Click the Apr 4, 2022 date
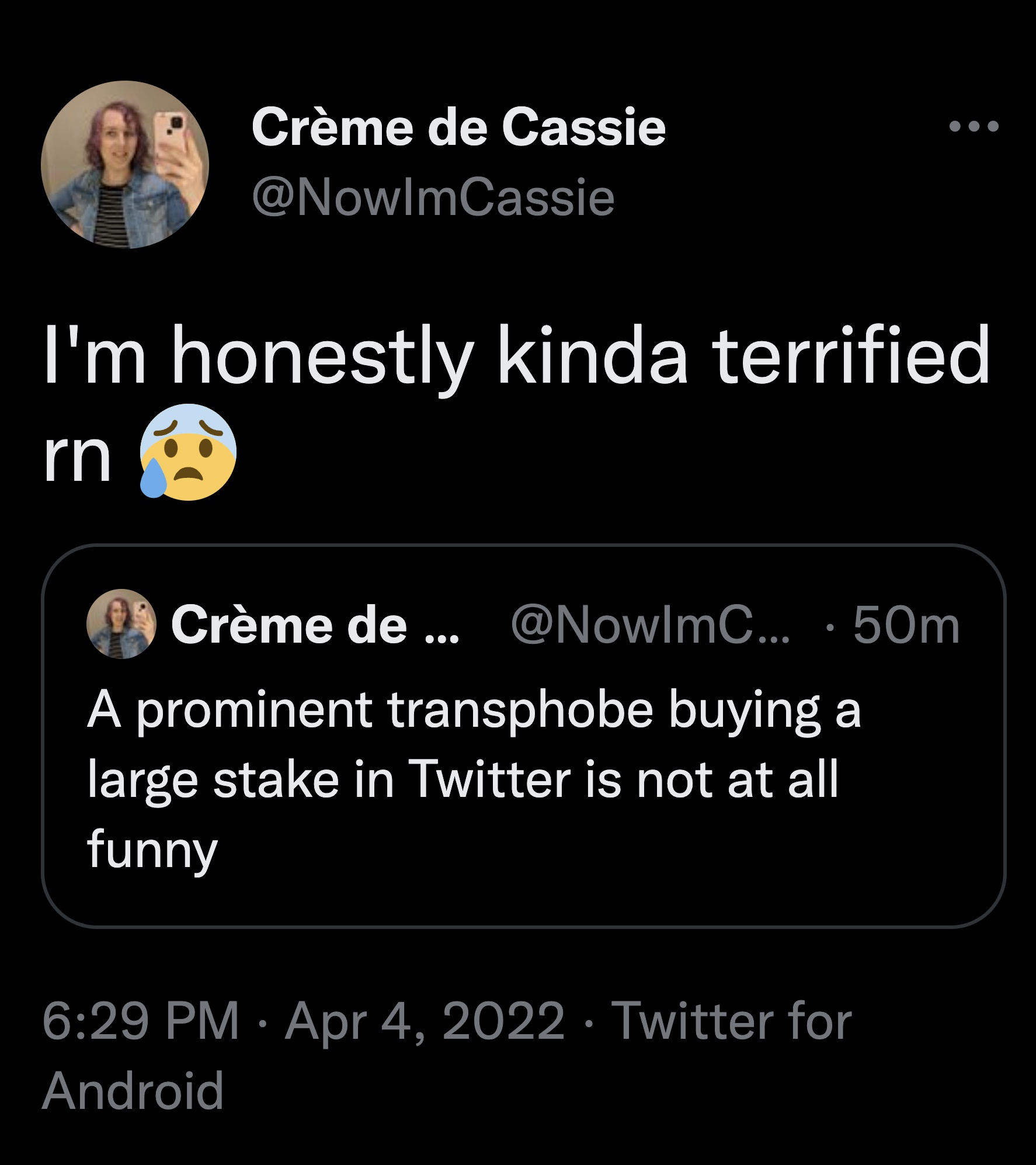 click(x=425, y=1020)
